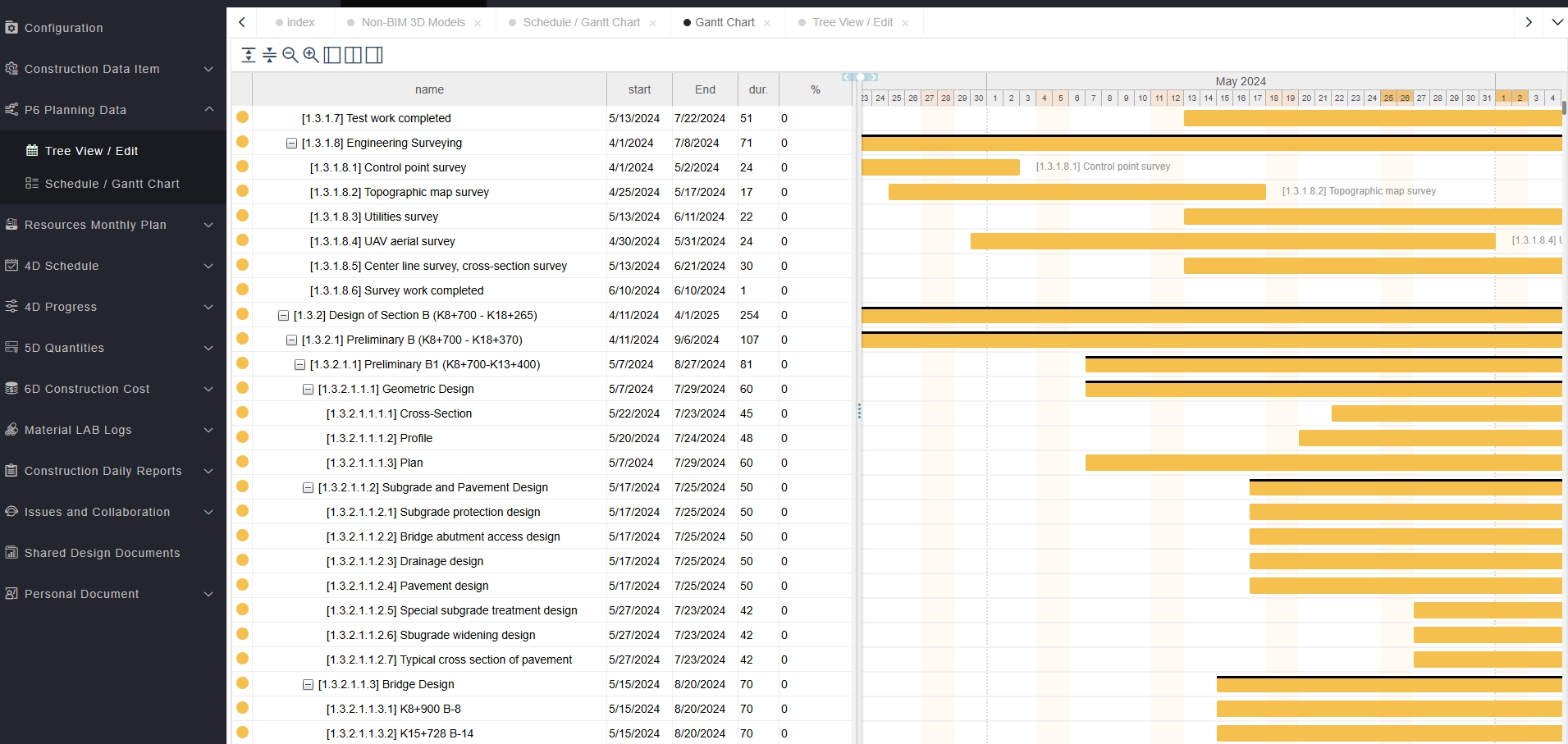1568x744 pixels.
Task: Select the wide left grid pane layout icon
Action: pyautogui.click(x=332, y=55)
